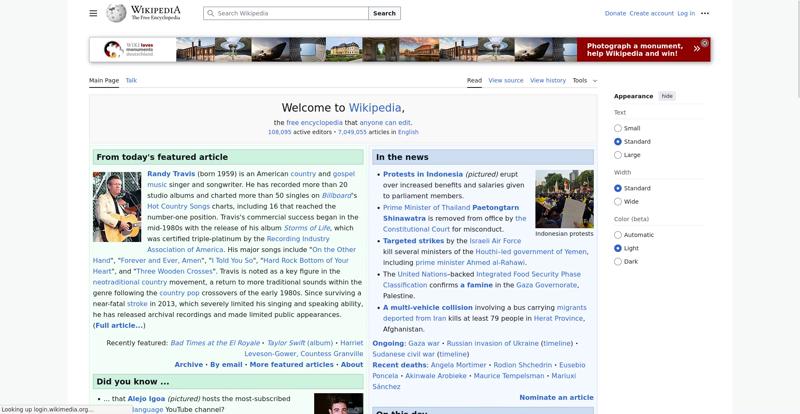Image resolution: width=800 pixels, height=414 pixels.
Task: Click the Gaza war ongoing link
Action: coord(423,344)
